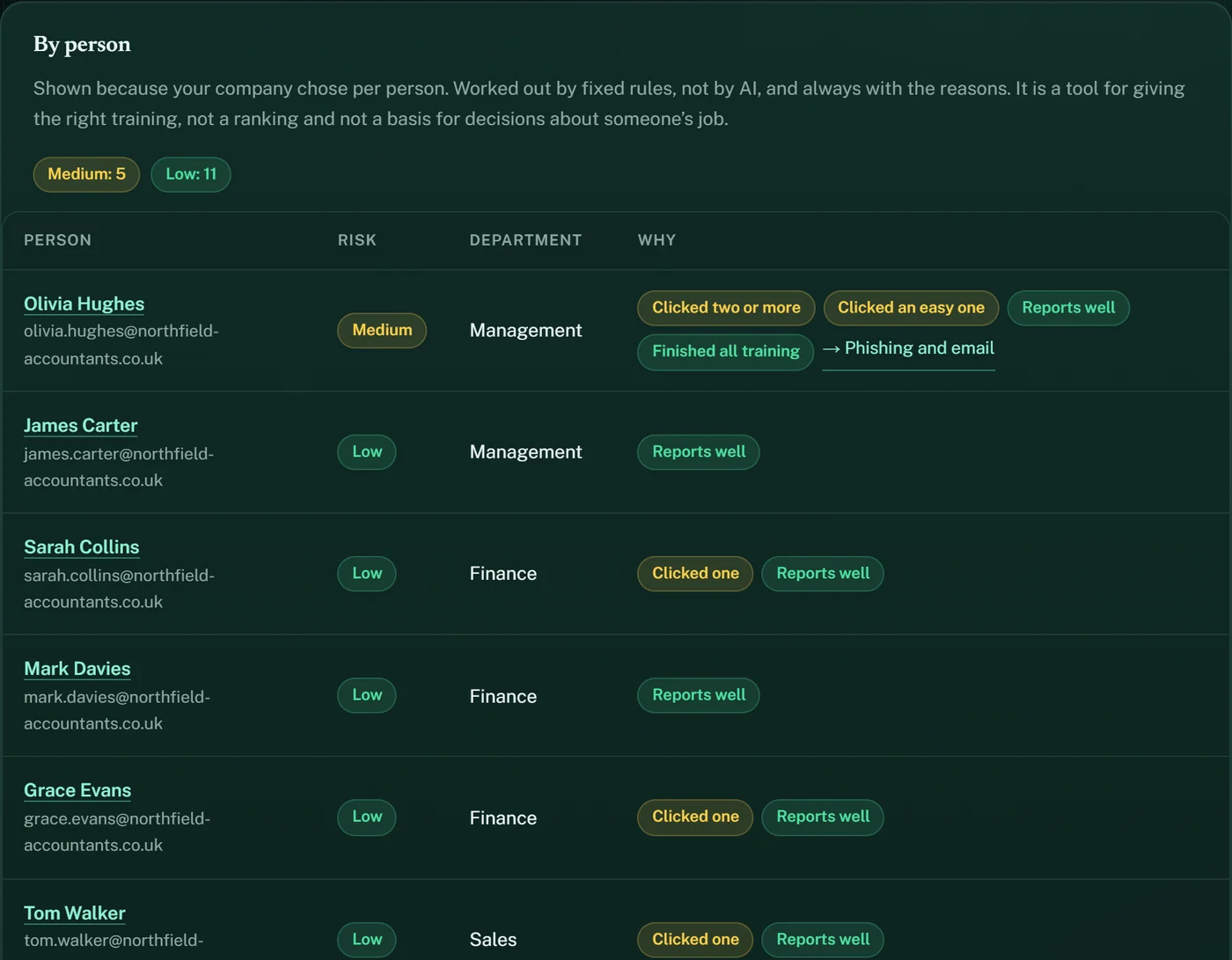Click the RISK column header

(x=356, y=240)
